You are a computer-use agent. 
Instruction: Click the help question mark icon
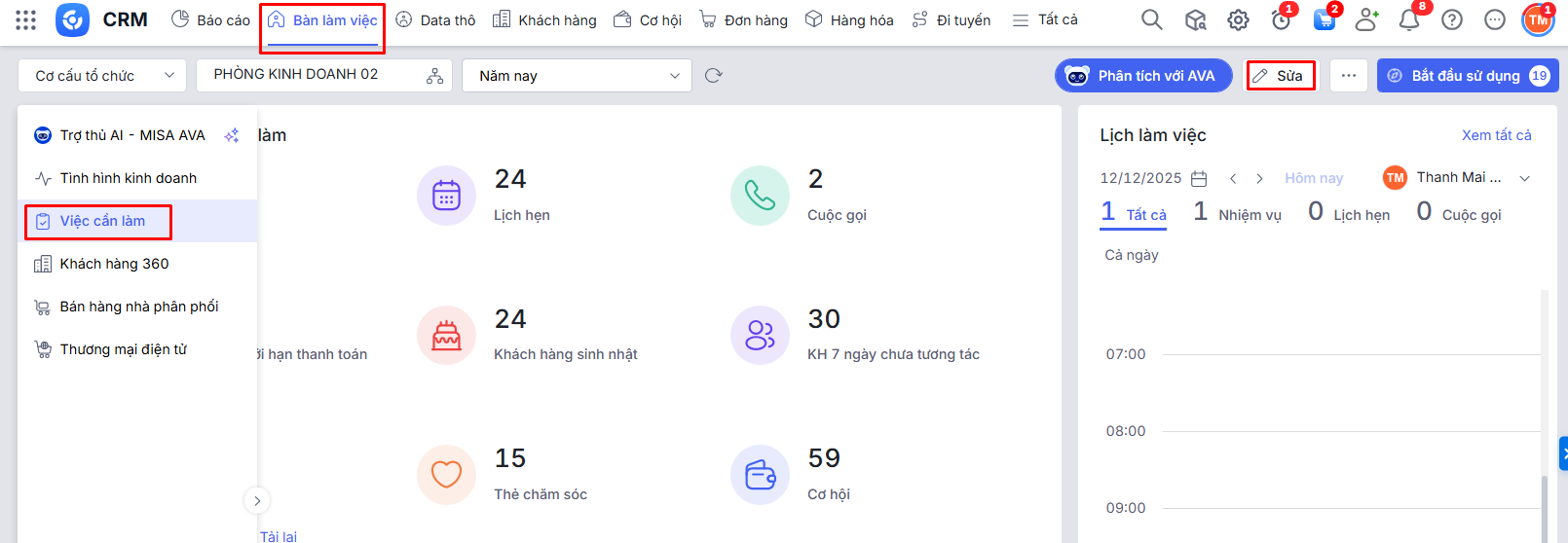pos(1451,19)
